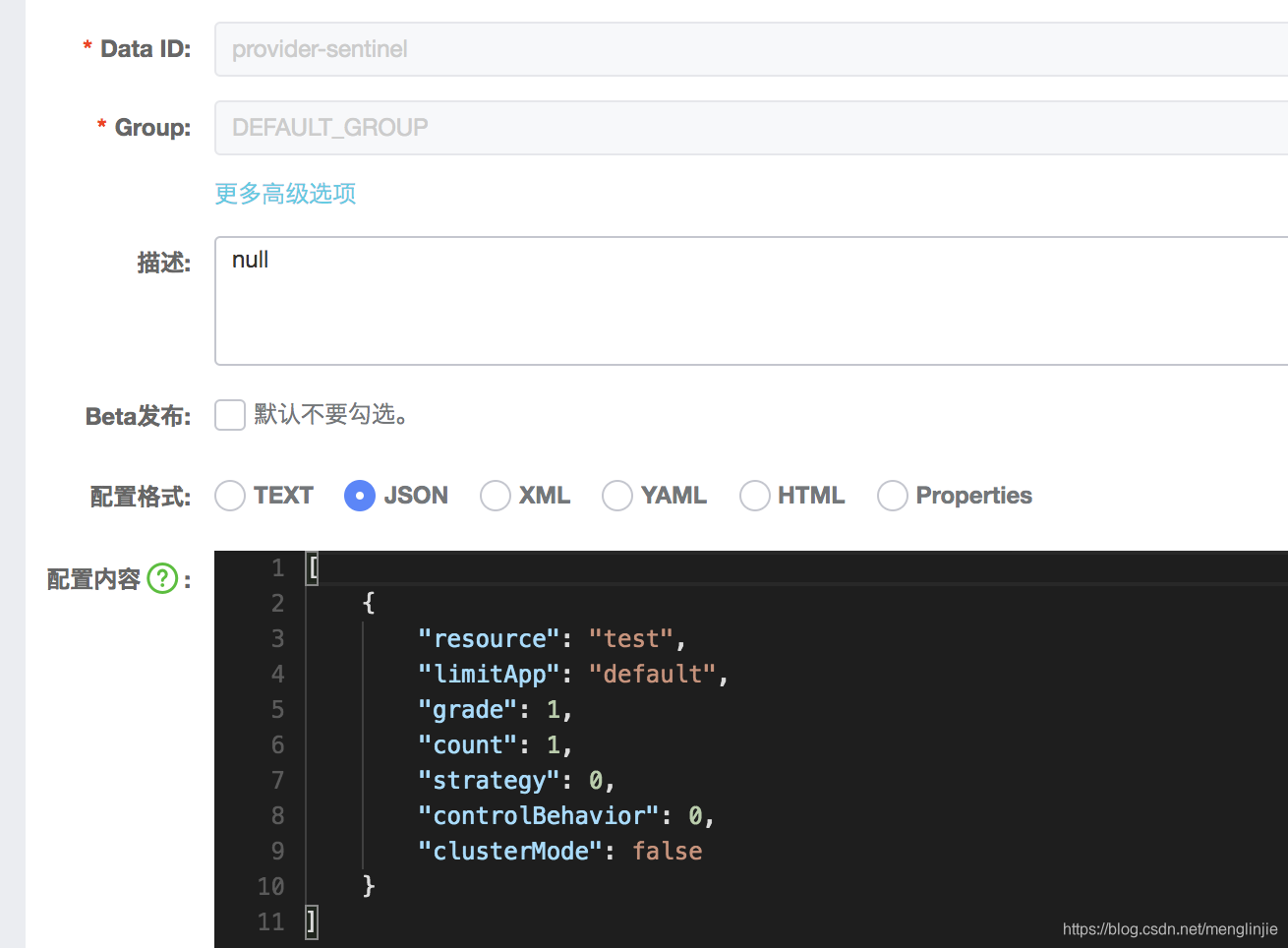The height and width of the screenshot is (948, 1288).
Task: Click the "clusterMode" key in line 9
Action: click(510, 852)
